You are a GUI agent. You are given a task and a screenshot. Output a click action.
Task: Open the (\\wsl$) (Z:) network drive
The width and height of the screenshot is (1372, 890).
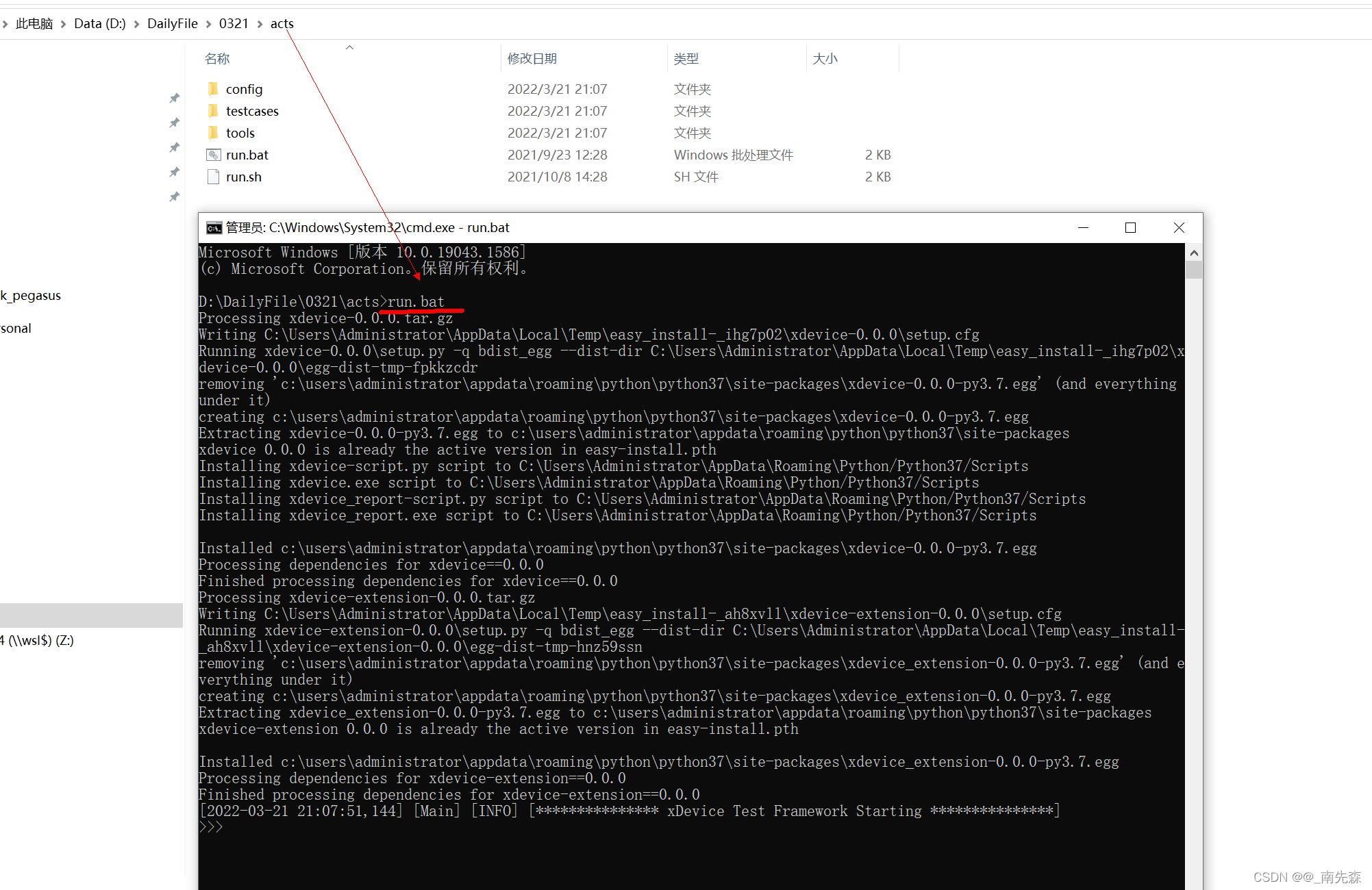click(37, 641)
